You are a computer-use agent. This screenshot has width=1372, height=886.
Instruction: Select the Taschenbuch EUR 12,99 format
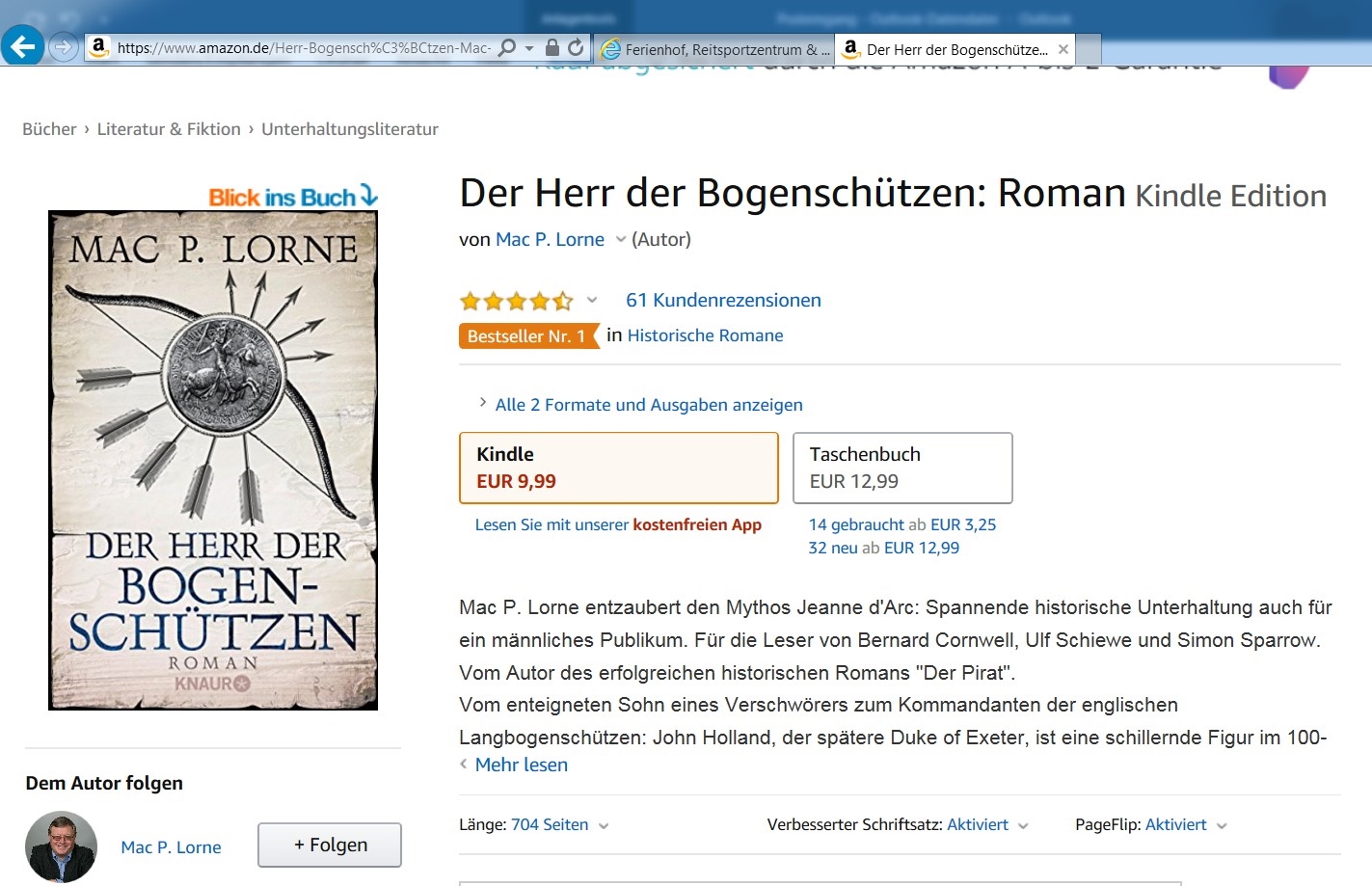[902, 468]
